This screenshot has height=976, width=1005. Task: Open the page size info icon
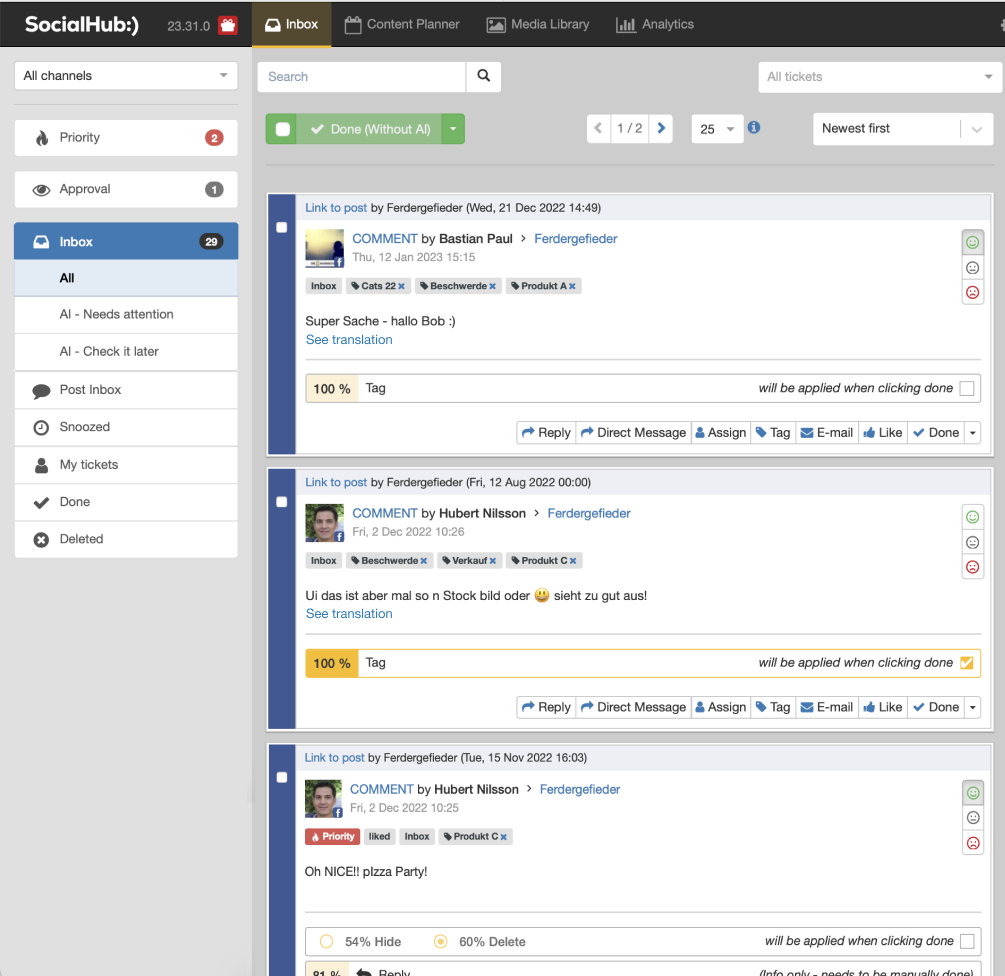tap(754, 127)
